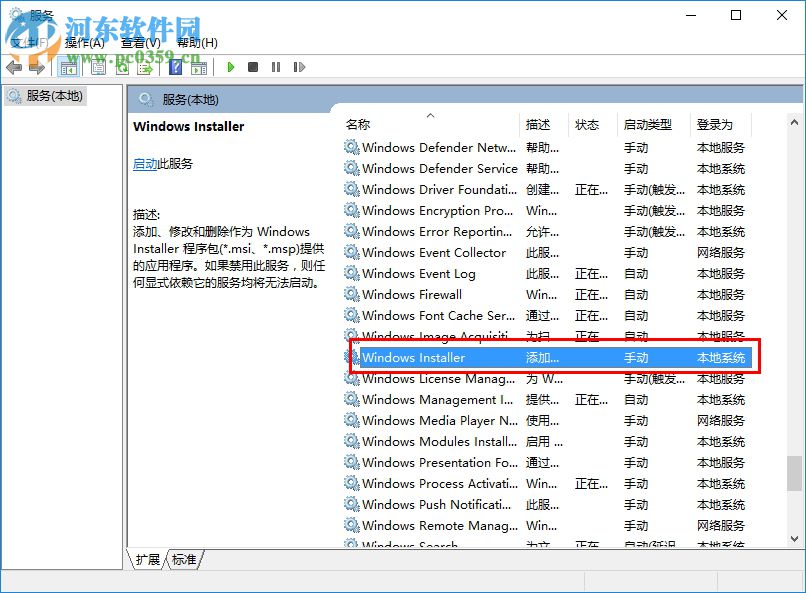The width and height of the screenshot is (806, 593).
Task: Restart the service with the restart icon
Action: [298, 67]
